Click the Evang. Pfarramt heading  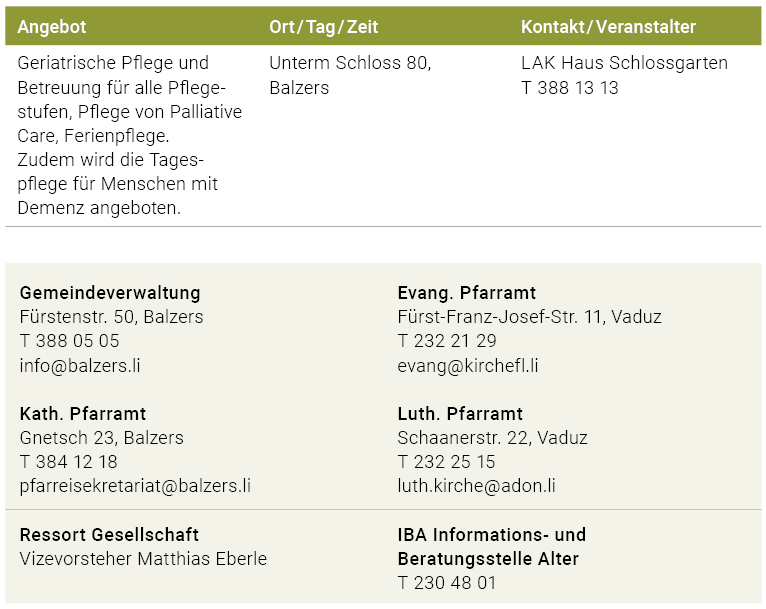(x=466, y=293)
